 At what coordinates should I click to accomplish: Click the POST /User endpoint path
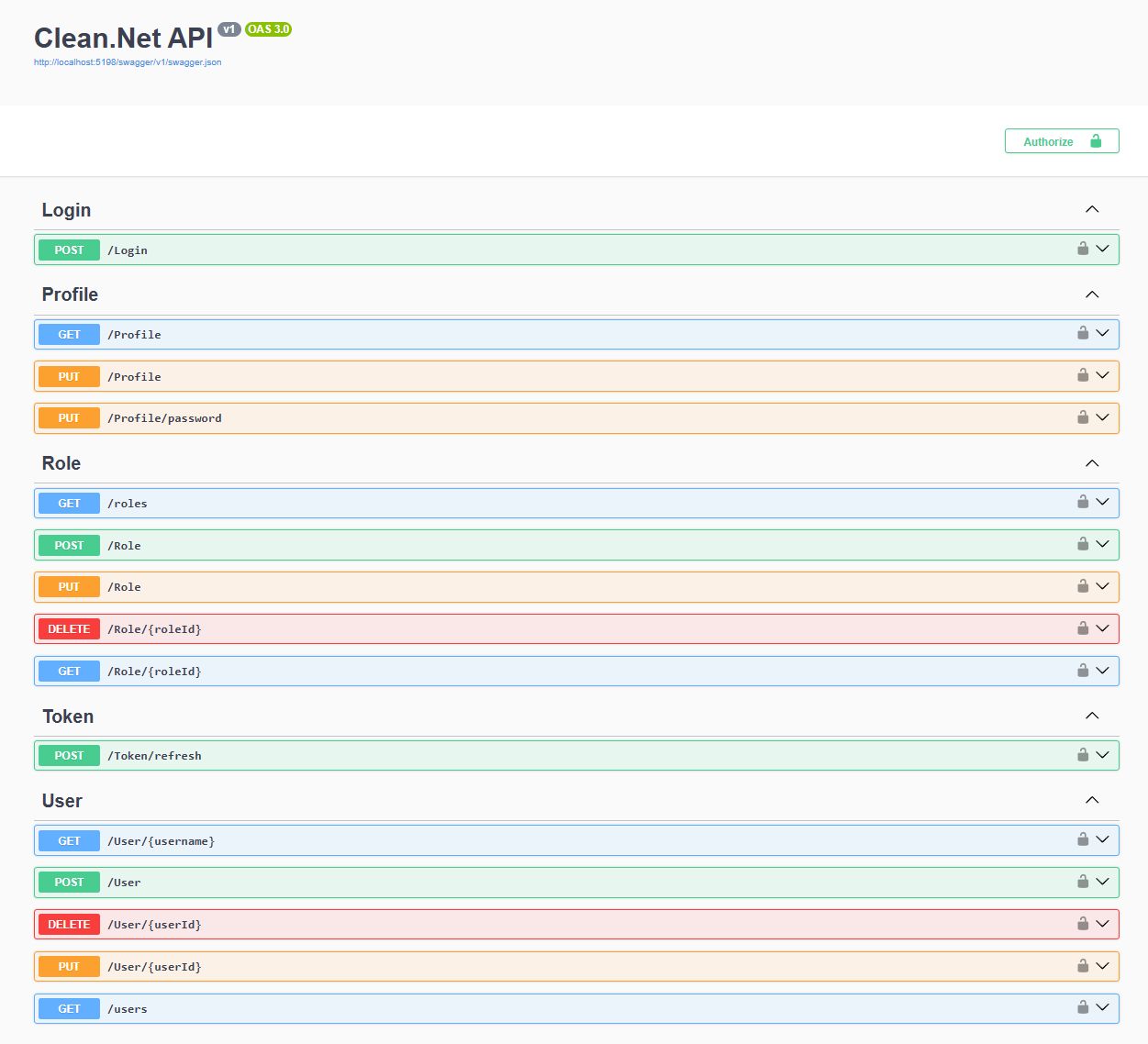point(125,883)
